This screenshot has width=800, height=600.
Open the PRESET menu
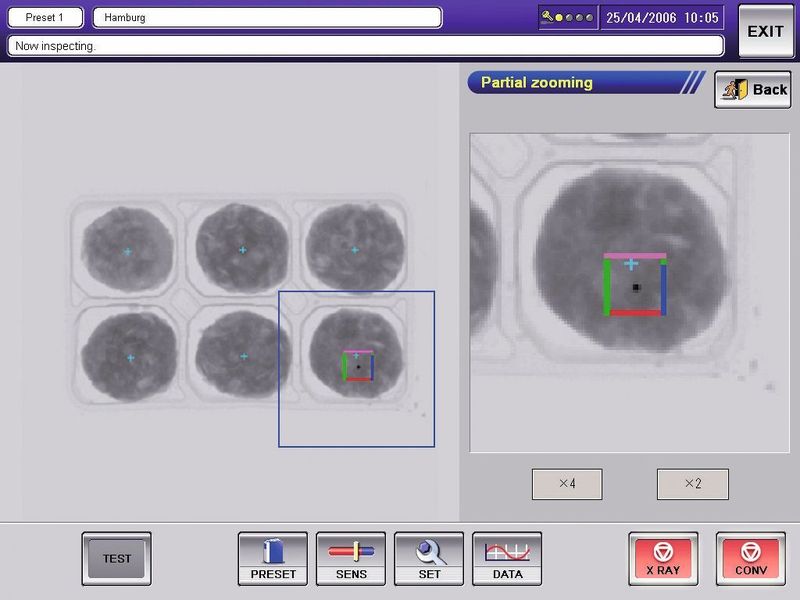[273, 559]
